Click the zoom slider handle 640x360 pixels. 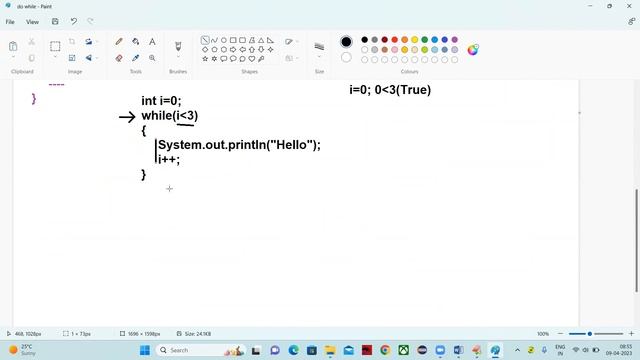(x=590, y=333)
